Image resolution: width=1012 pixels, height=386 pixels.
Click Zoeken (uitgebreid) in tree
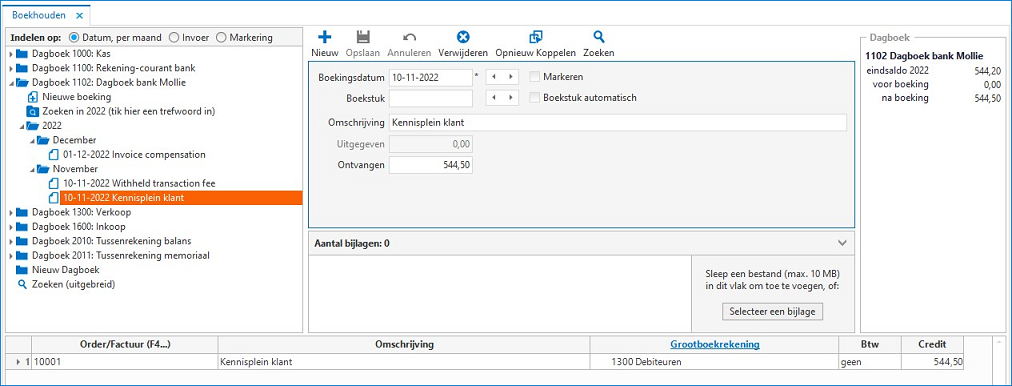74,284
